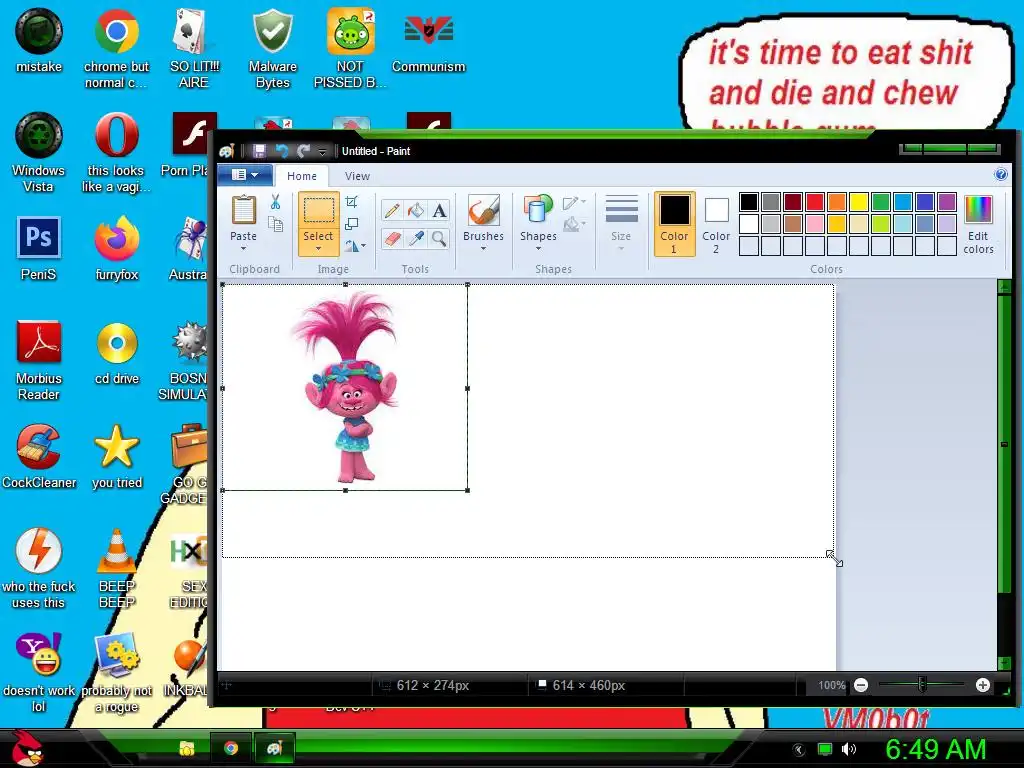Click the zoom out minus button
Screen dimensions: 1024x768
[861, 685]
